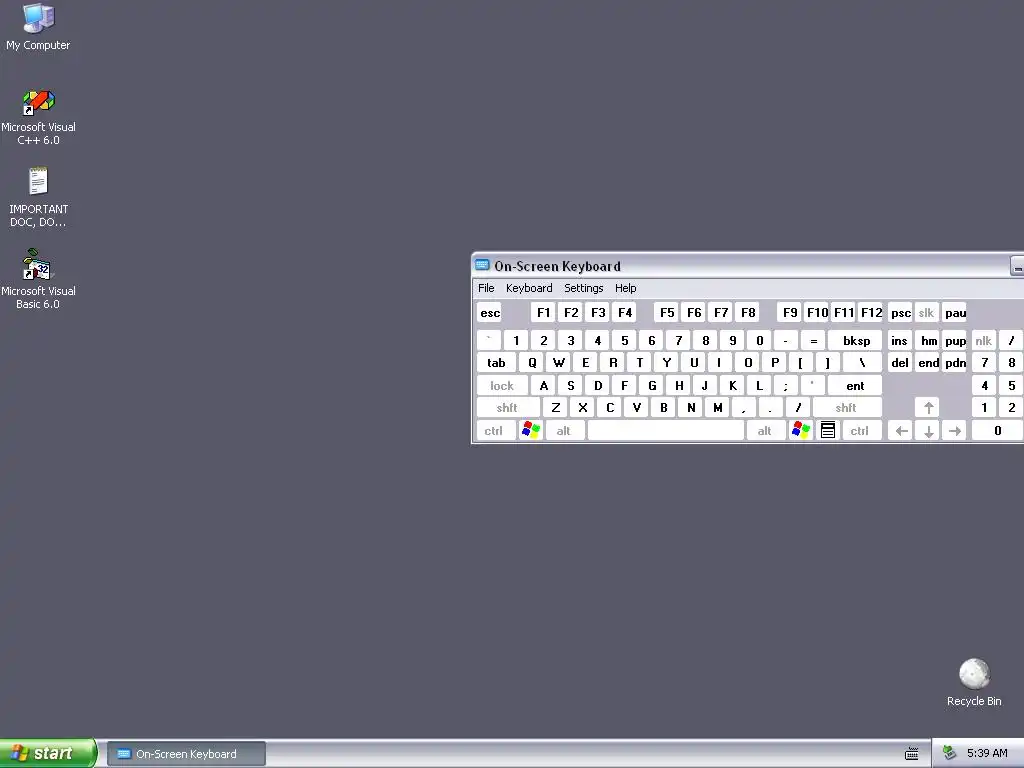Select the Microsoft Visual Basic 6.0 shortcut
The width and height of the screenshot is (1024, 768).
pyautogui.click(x=38, y=280)
